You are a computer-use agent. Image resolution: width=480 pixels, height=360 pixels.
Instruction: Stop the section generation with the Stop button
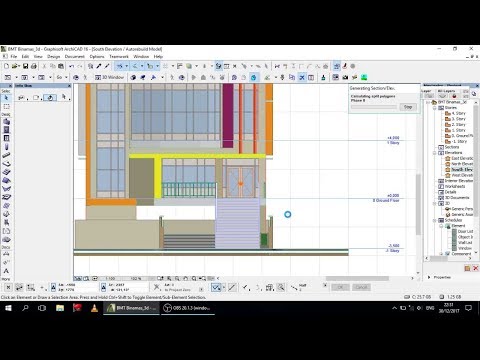coord(408,107)
